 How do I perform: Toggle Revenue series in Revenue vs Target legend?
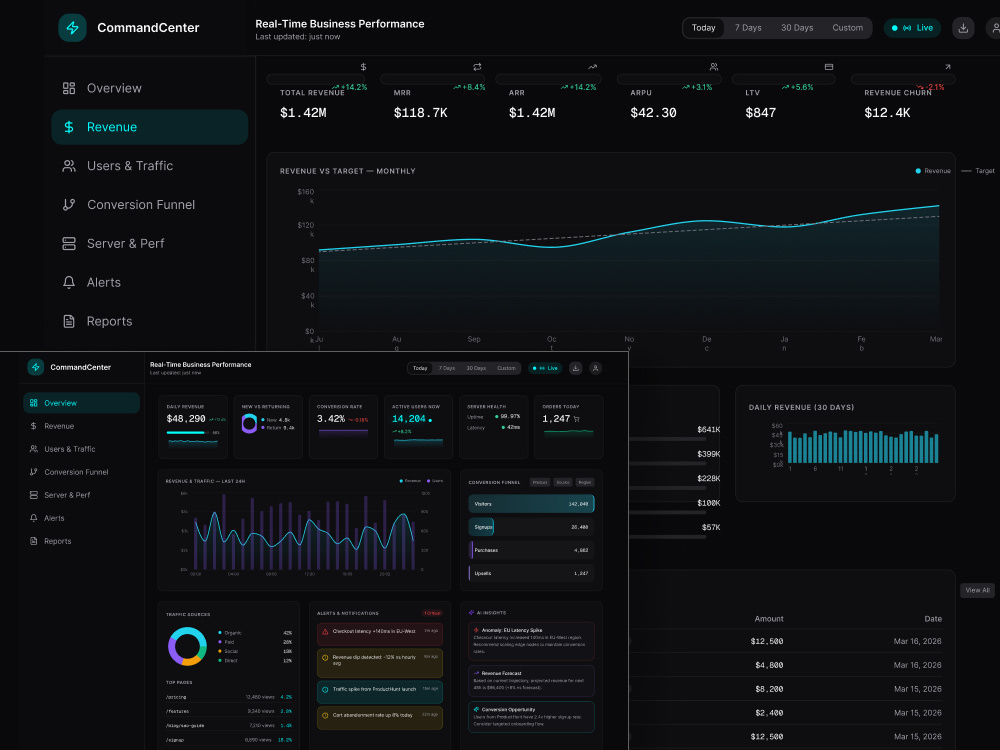933,171
